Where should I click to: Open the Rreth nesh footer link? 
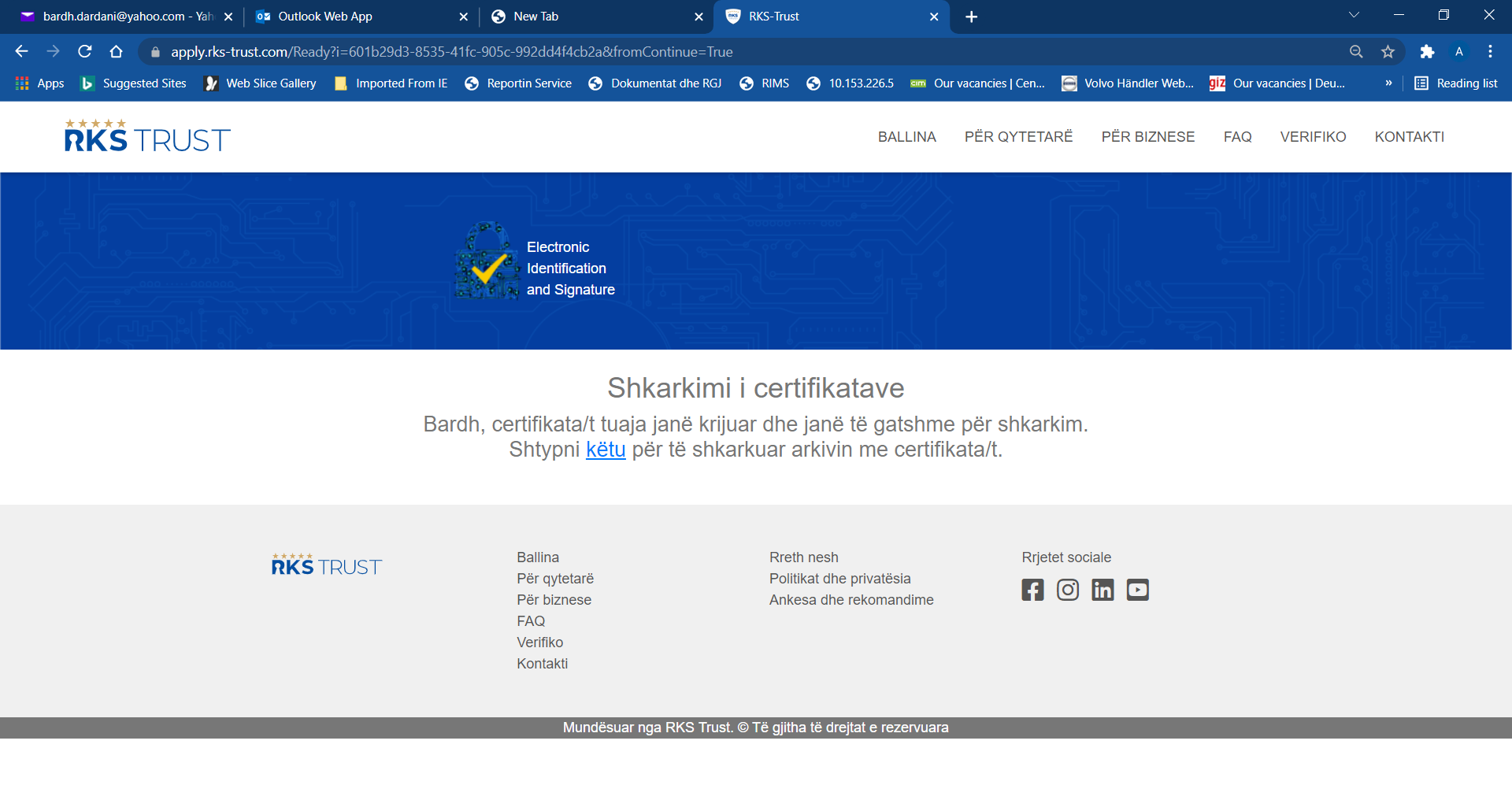(x=804, y=557)
